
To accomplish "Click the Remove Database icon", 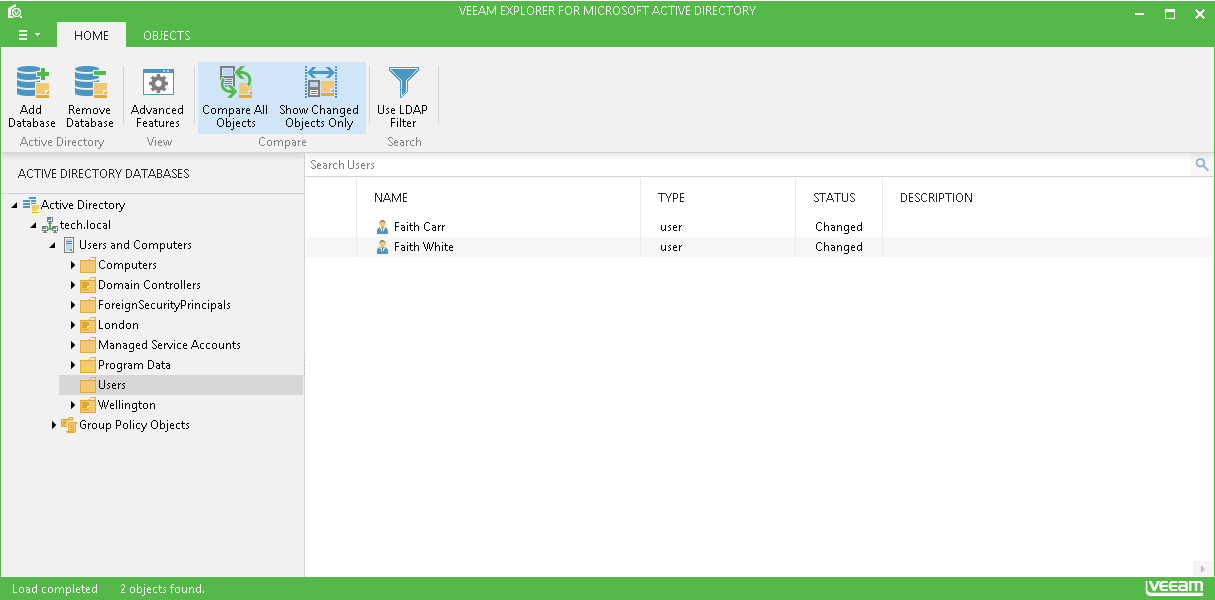I will click(x=90, y=83).
